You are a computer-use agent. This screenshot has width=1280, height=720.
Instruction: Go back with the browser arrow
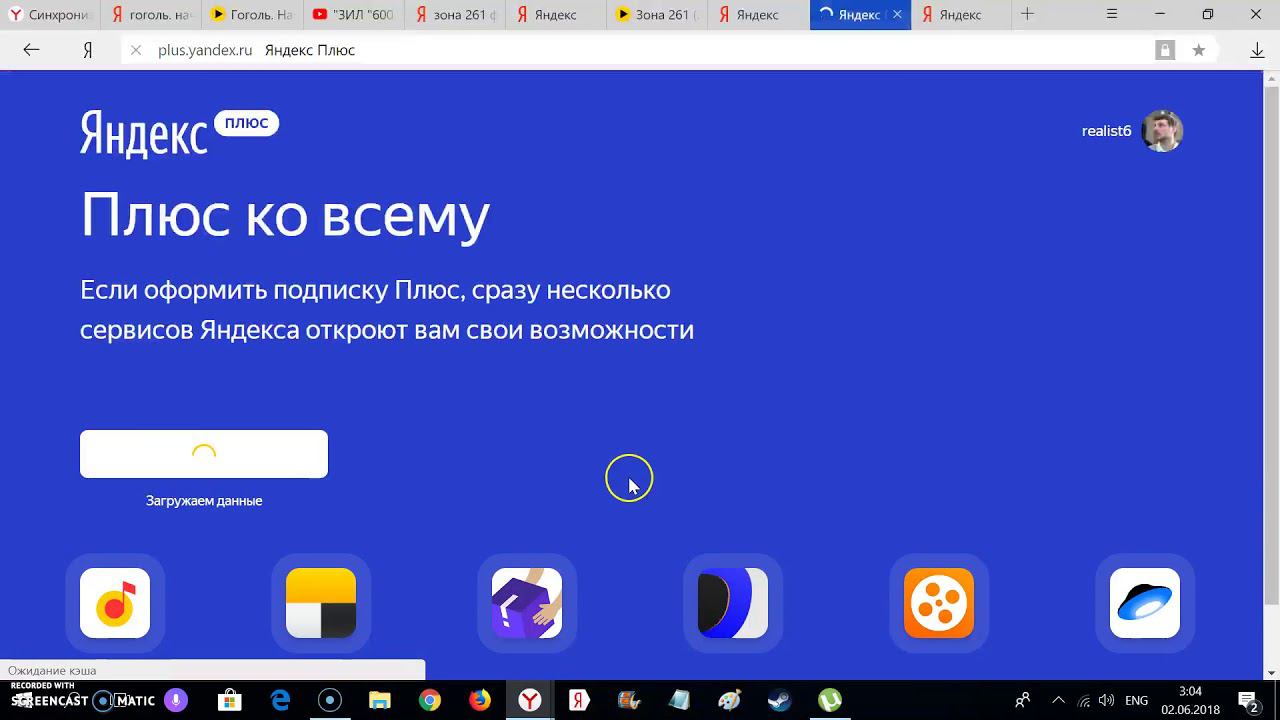coord(31,50)
